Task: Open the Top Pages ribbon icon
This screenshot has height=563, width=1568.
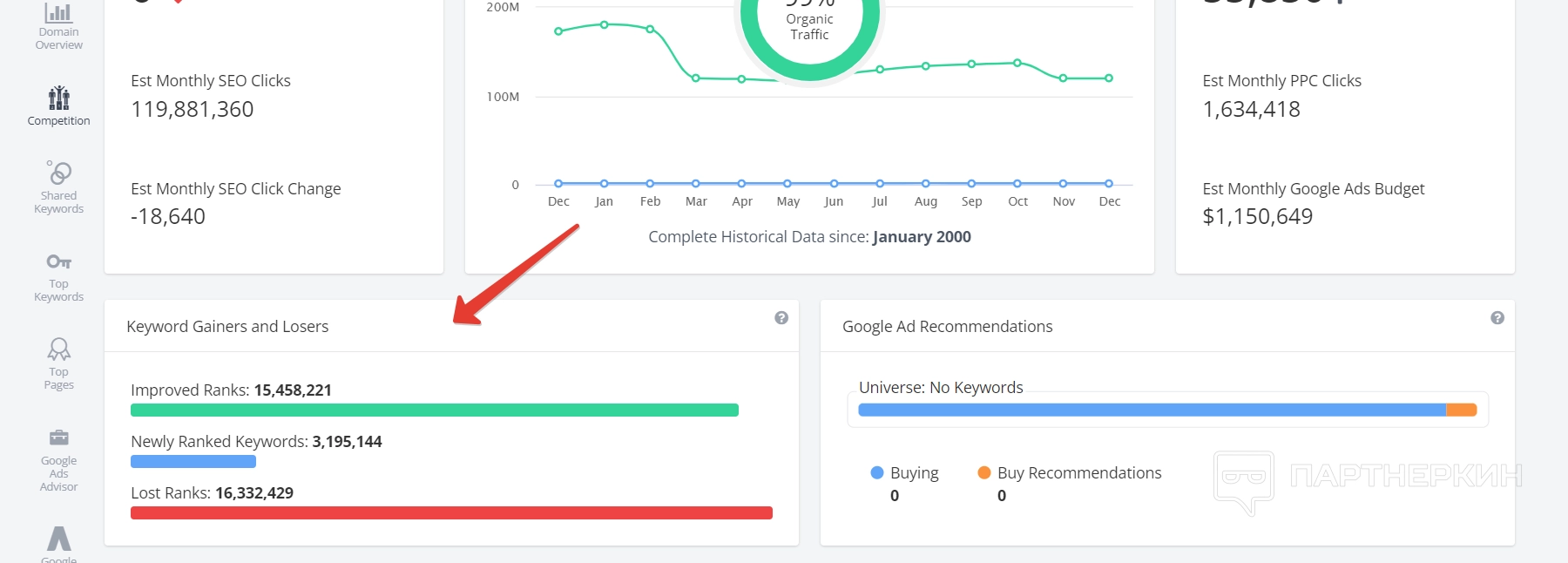Action: (x=58, y=349)
